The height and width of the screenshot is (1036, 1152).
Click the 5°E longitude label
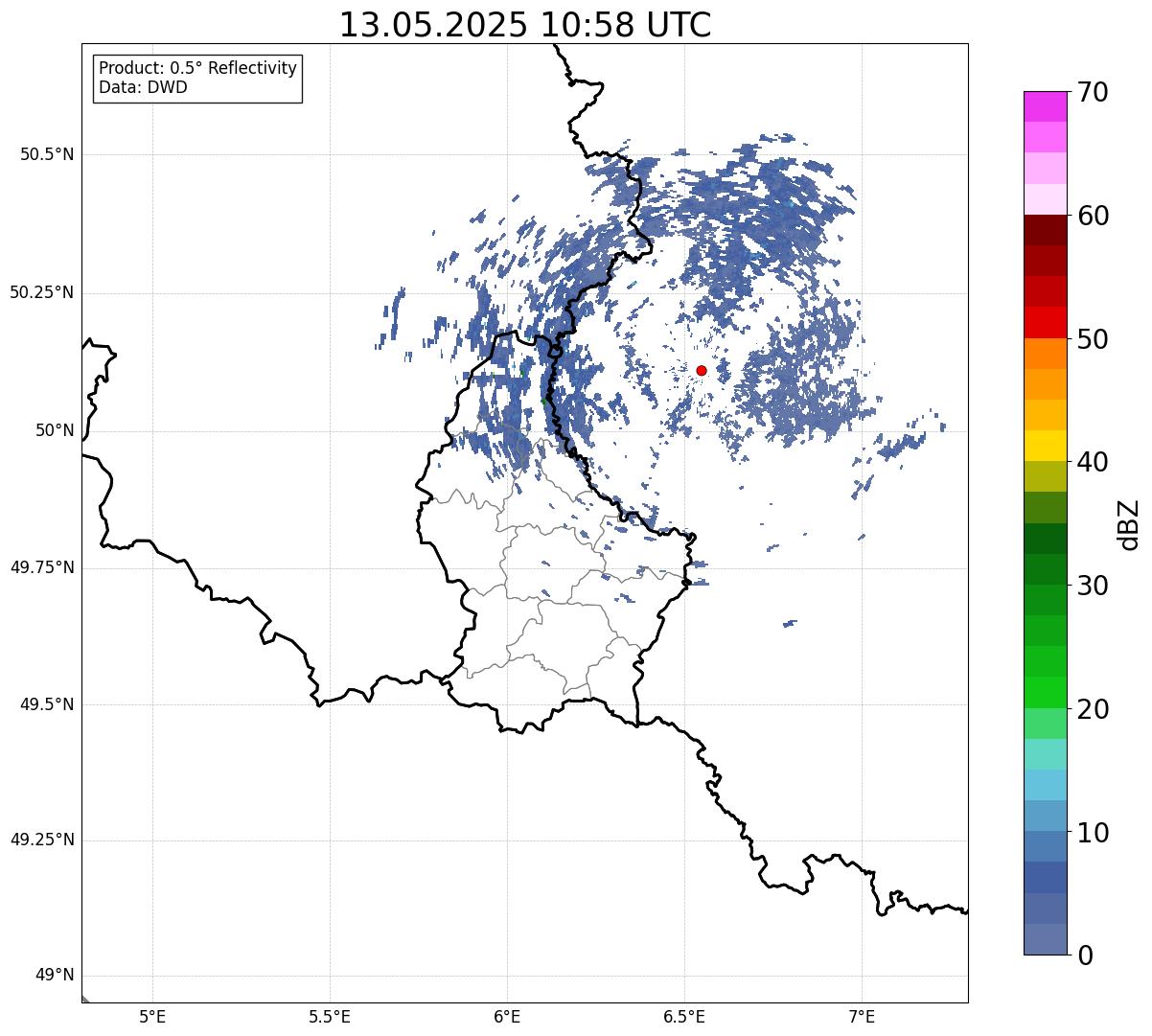pos(152,1017)
